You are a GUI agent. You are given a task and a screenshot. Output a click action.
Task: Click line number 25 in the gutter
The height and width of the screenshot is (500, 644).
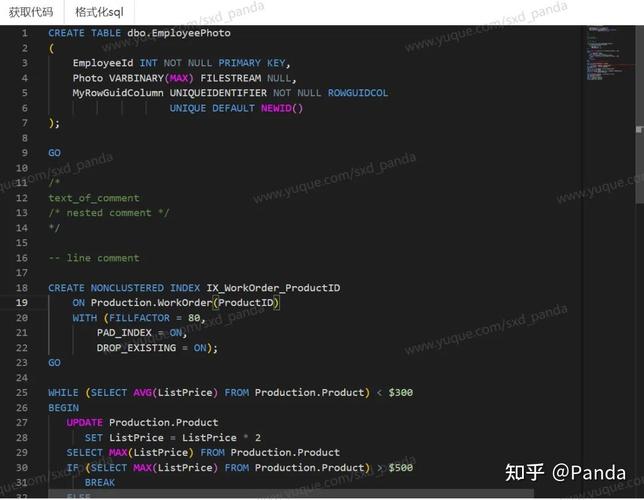tap(22, 393)
